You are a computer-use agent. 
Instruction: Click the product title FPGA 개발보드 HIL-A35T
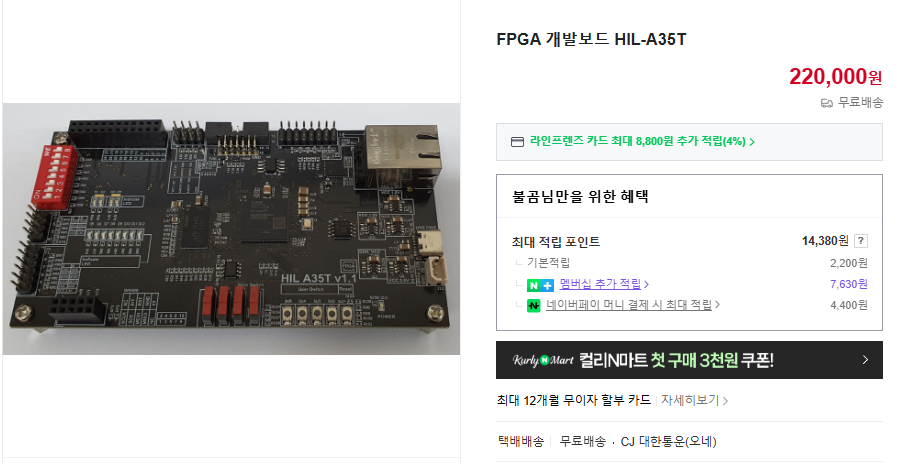click(591, 39)
